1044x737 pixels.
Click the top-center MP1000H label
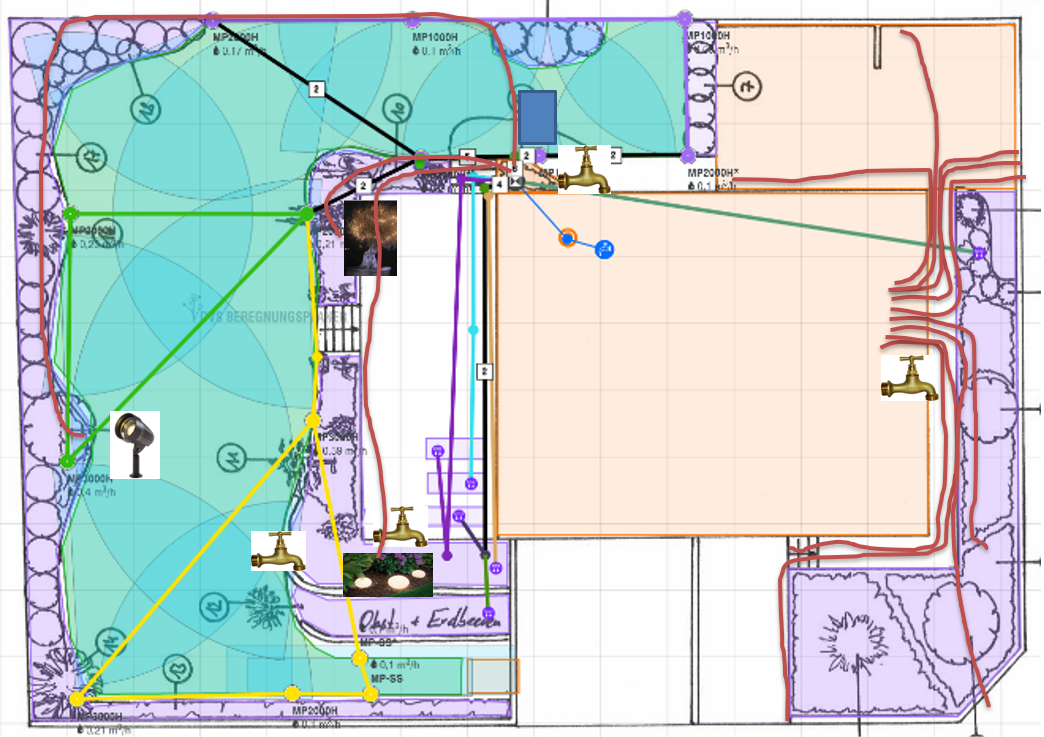[x=435, y=37]
